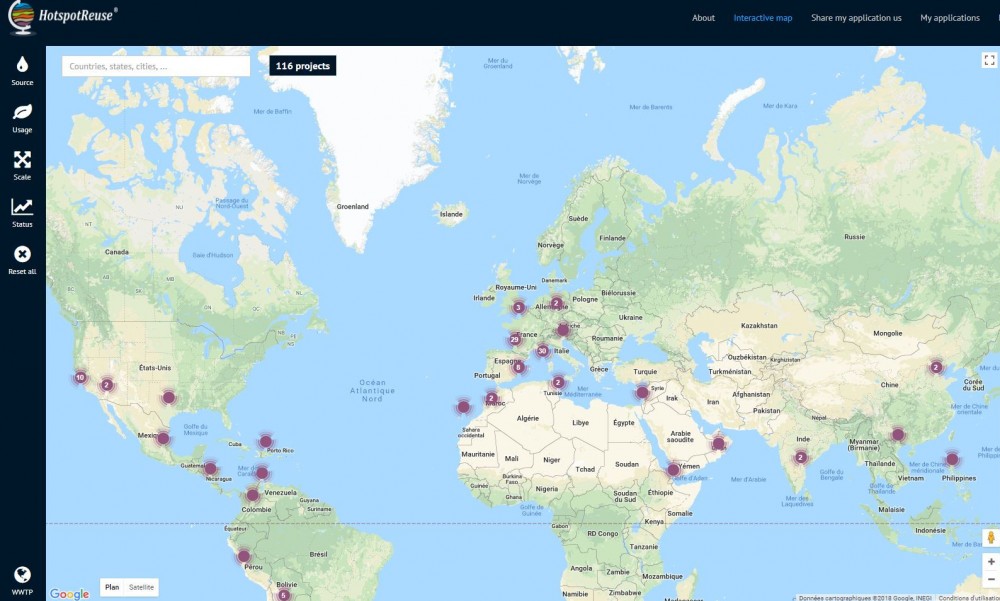Toggle fullscreen map view
Screen dimensions: 1000x601
coord(989,60)
